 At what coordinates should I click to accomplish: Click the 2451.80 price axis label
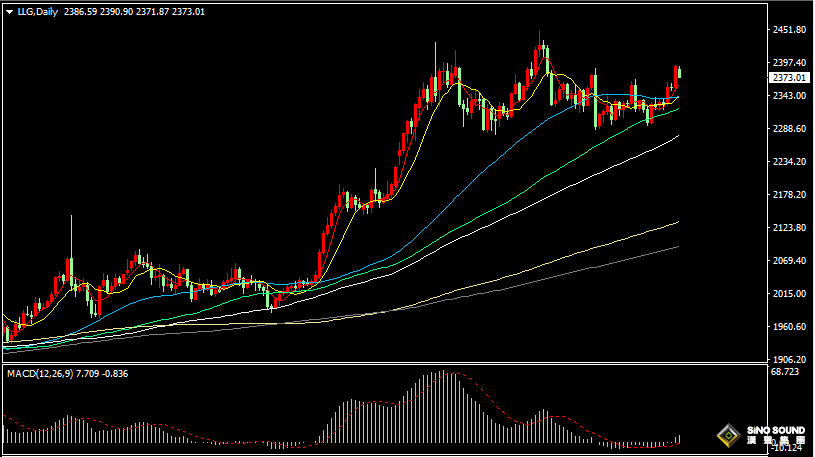[789, 30]
